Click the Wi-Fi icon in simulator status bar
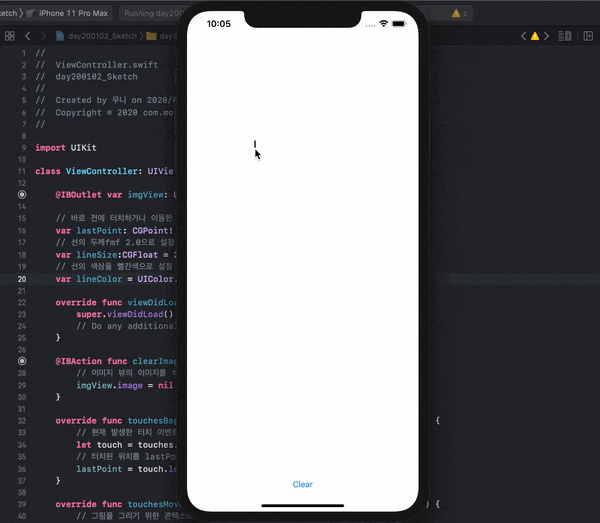 tap(383, 24)
